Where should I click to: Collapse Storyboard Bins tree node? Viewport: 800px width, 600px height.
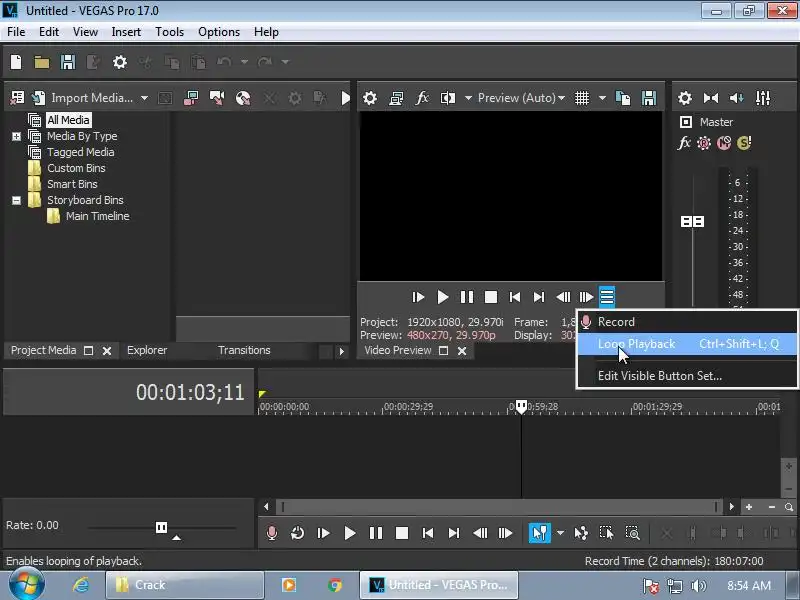(x=16, y=200)
